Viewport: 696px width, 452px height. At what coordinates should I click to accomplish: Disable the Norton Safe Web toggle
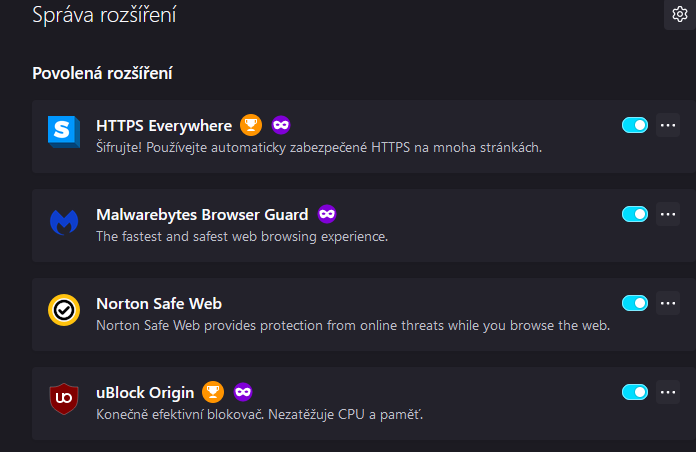(635, 303)
